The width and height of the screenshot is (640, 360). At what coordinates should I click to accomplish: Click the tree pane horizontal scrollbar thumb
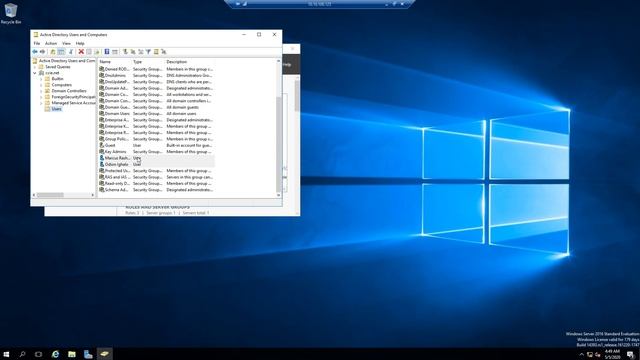pyautogui.click(x=50, y=195)
